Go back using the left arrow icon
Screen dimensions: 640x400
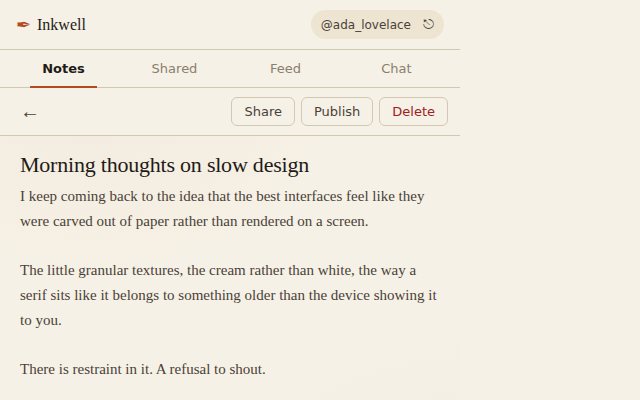click(30, 114)
